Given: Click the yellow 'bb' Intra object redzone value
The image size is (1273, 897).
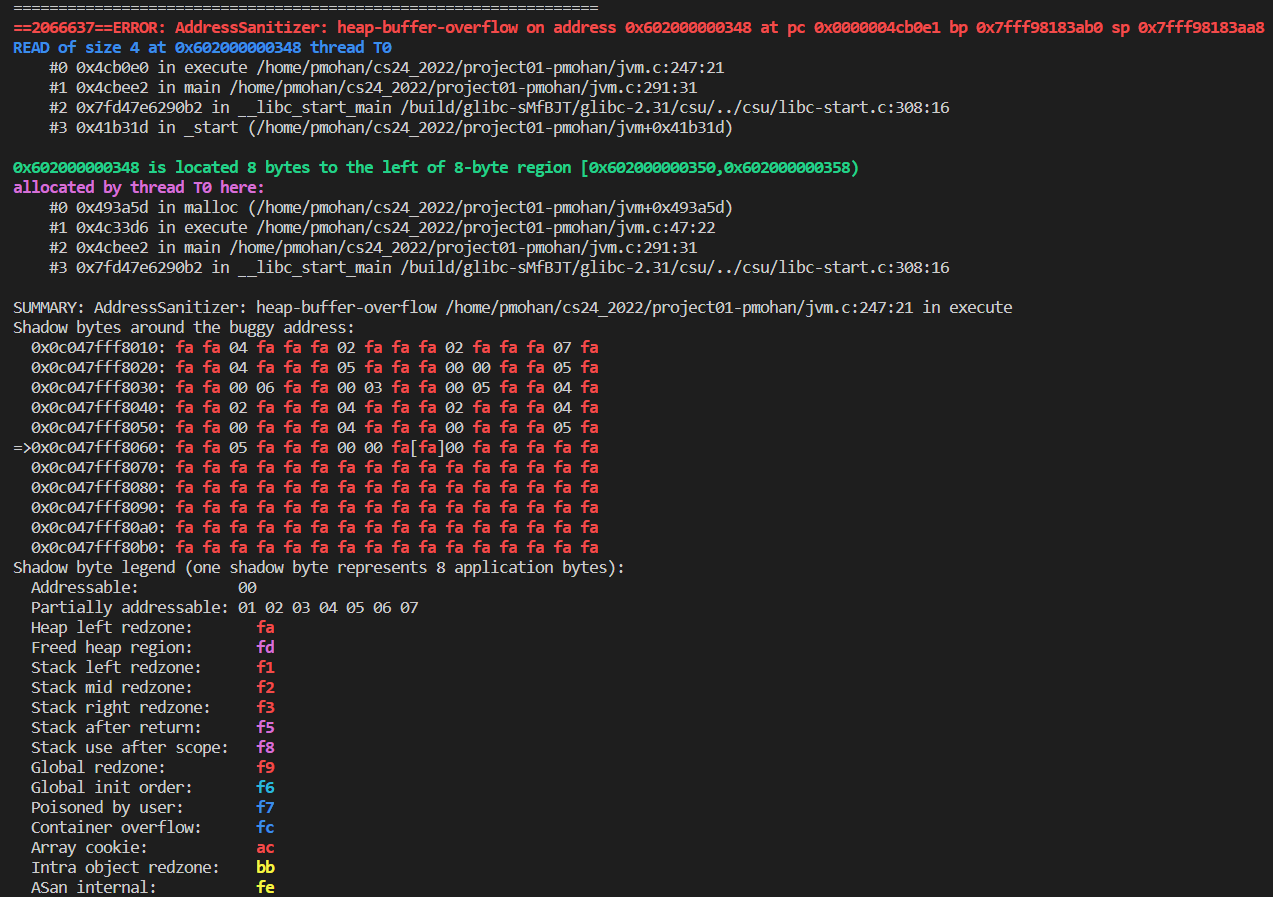Looking at the screenshot, I should (x=265, y=867).
